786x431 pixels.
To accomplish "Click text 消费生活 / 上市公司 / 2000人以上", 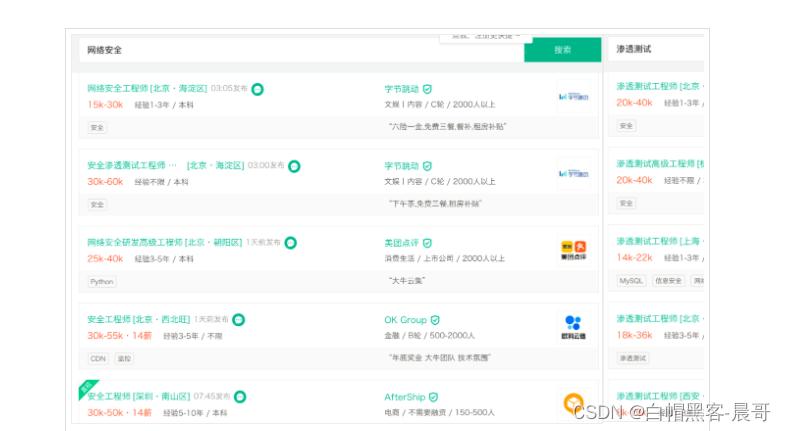I will tap(445, 259).
